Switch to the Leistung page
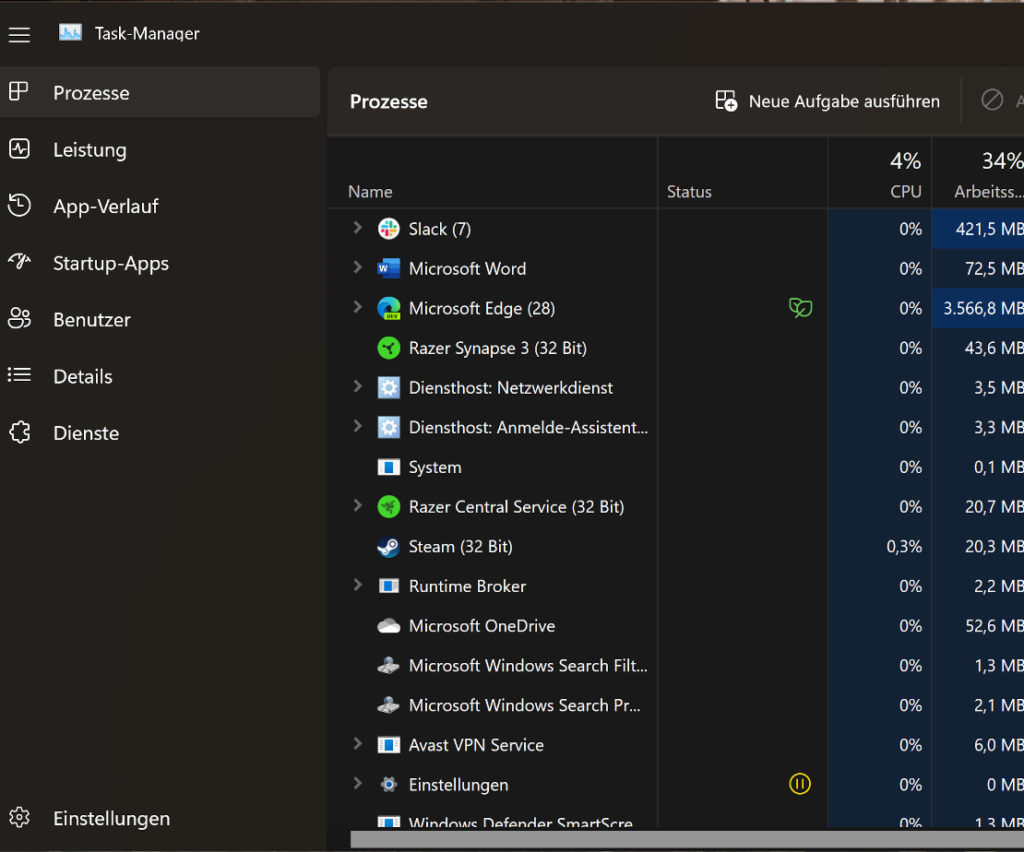Screen dimensions: 1024x852 (x=160, y=150)
